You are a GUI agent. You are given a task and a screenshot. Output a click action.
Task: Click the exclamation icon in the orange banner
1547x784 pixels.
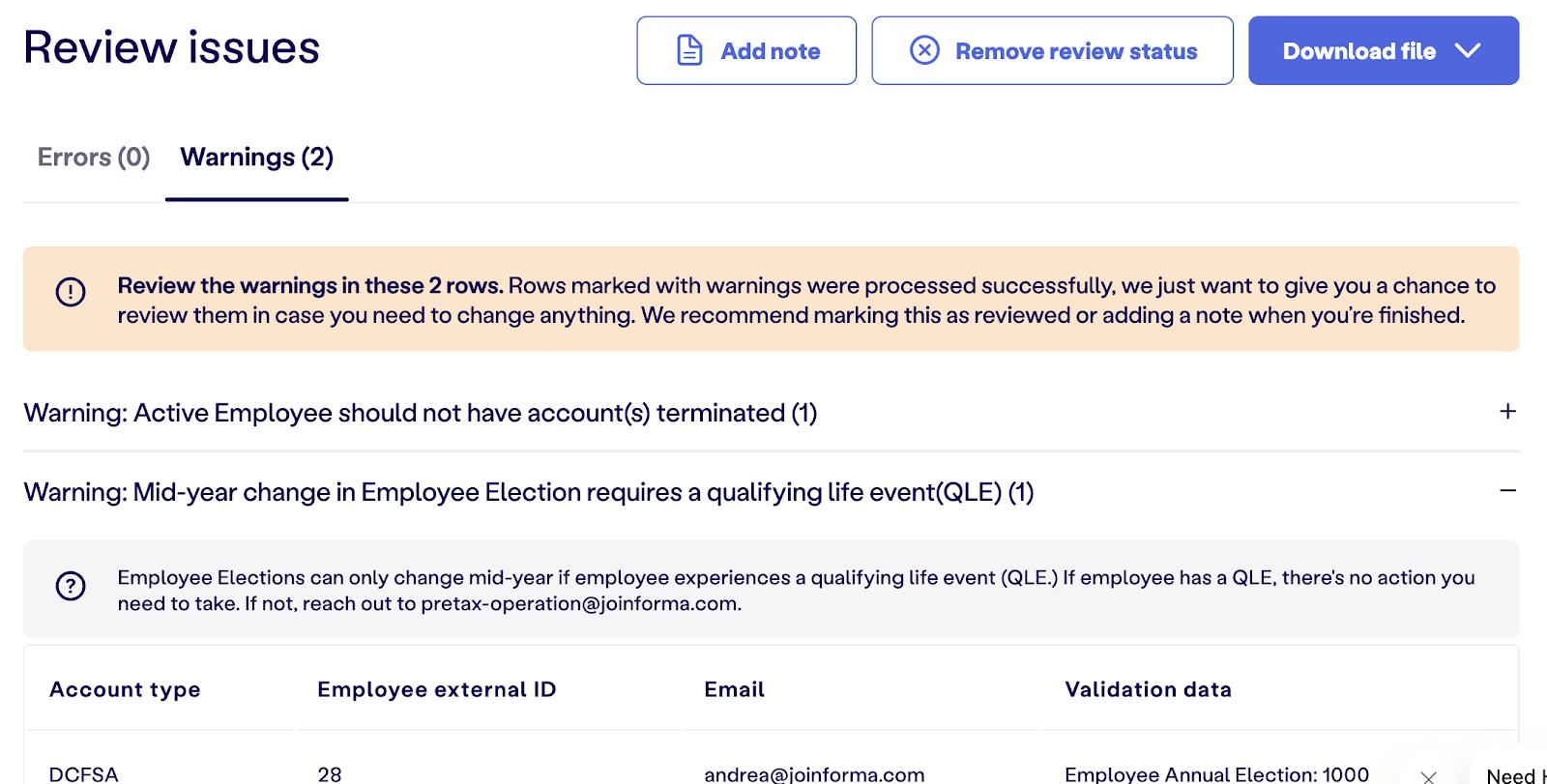pyautogui.click(x=71, y=291)
